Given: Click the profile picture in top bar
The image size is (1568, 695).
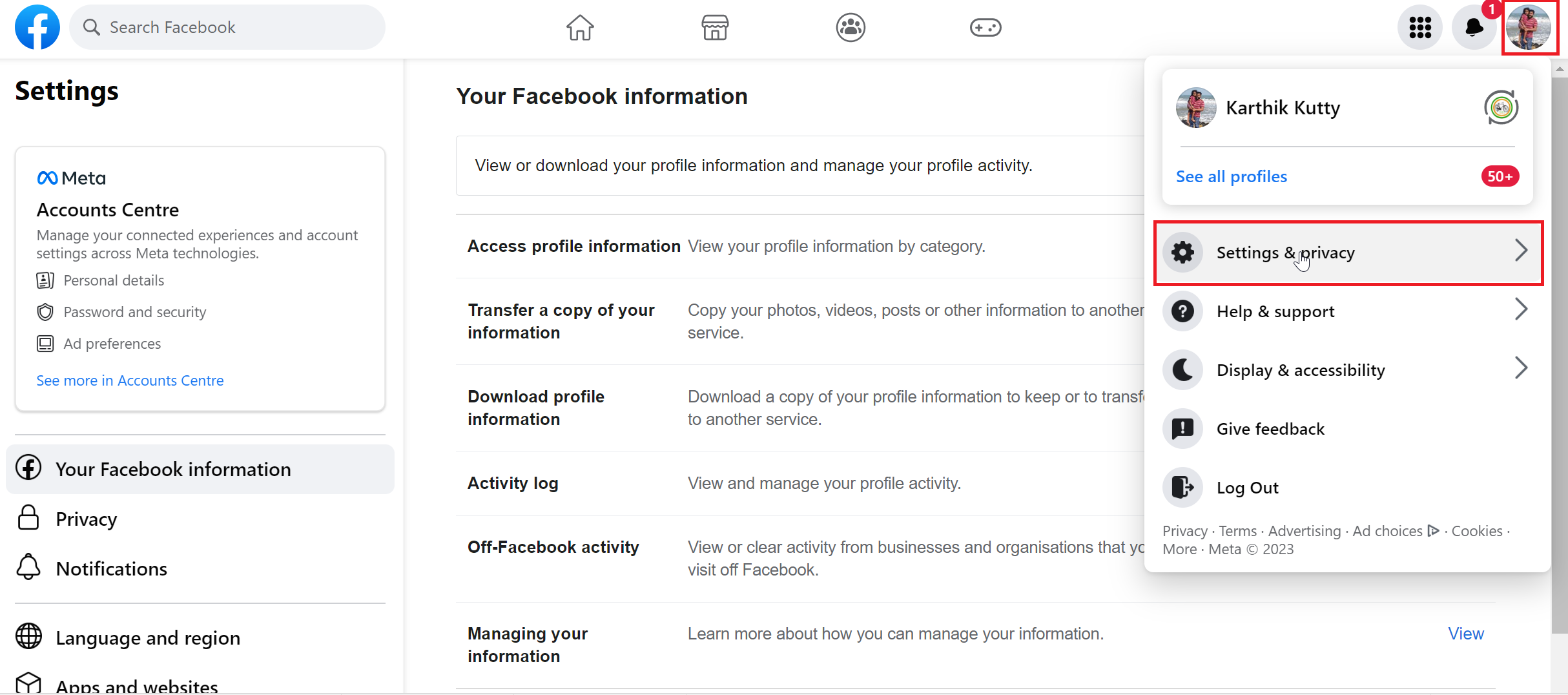Looking at the screenshot, I should (x=1529, y=27).
